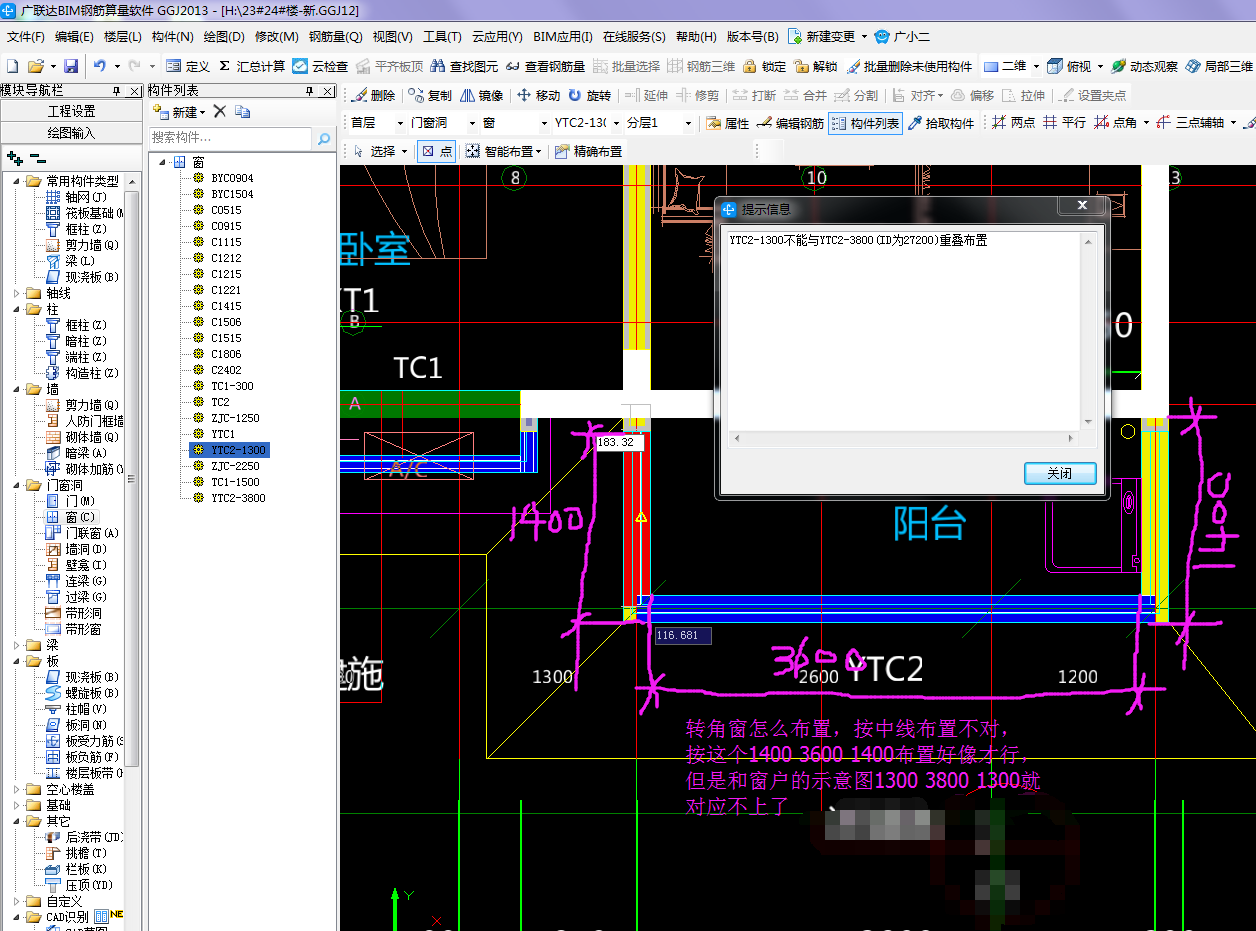The height and width of the screenshot is (931, 1256).
Task: Expand the 轴线 folder
Action: tap(16, 293)
